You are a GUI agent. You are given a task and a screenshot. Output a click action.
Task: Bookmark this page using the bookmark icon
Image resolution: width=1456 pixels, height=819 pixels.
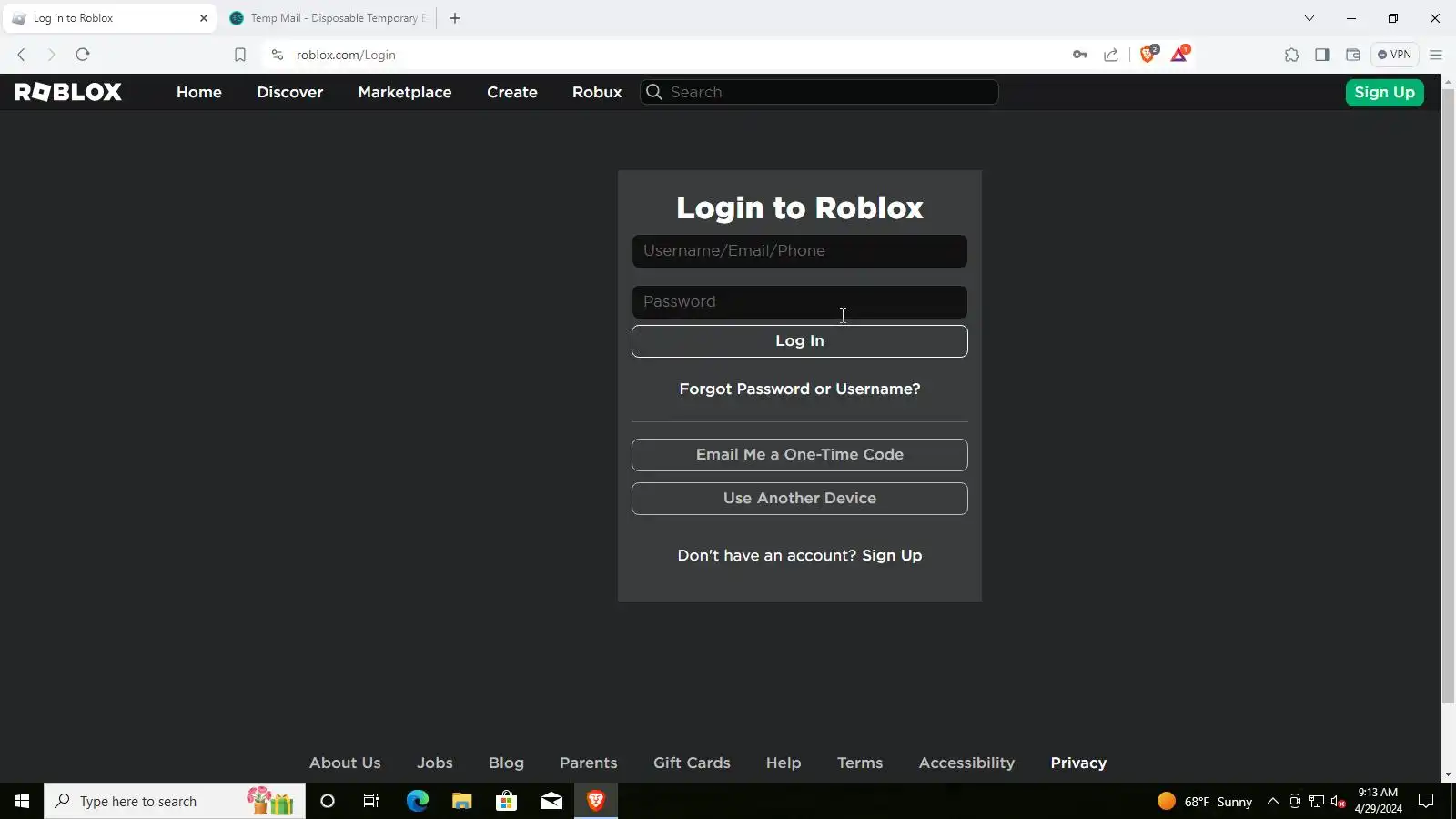click(x=240, y=55)
